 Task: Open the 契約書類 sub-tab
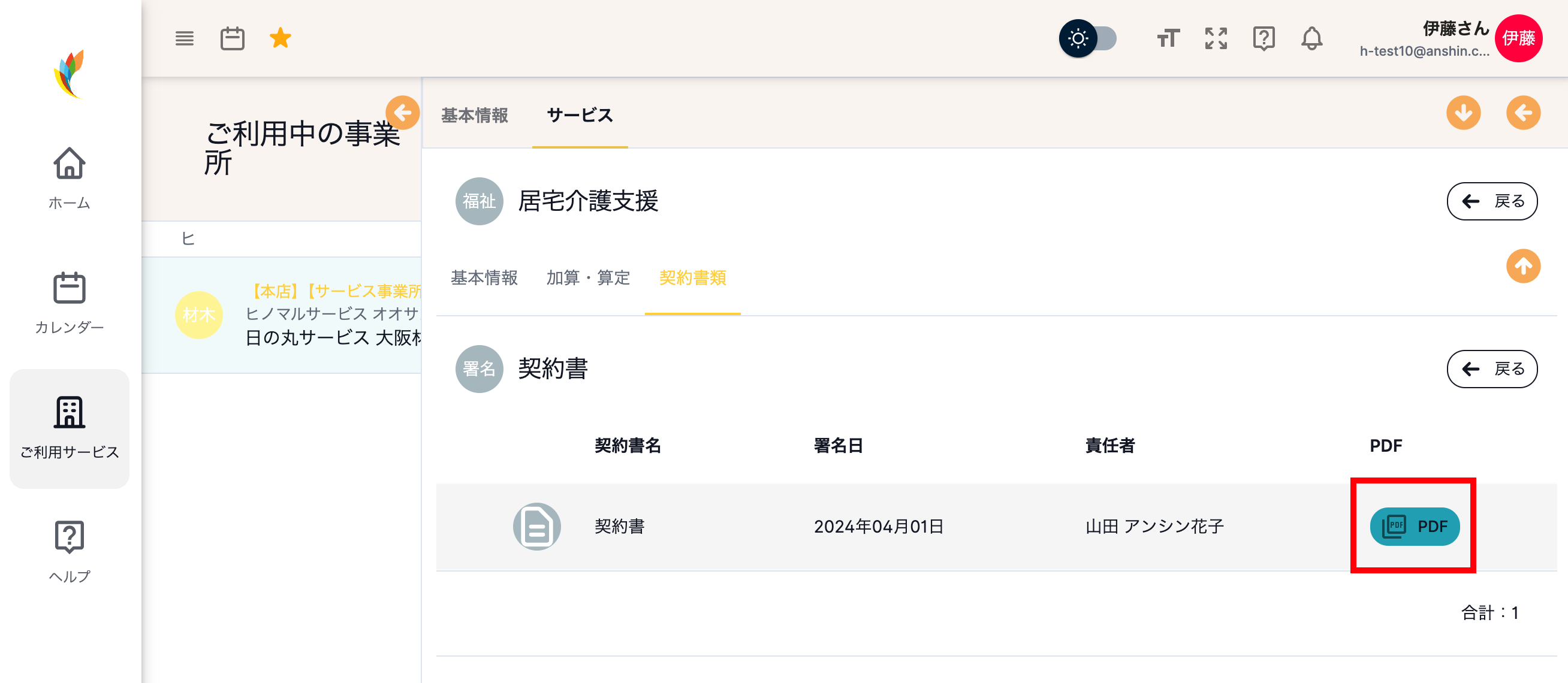[x=693, y=278]
